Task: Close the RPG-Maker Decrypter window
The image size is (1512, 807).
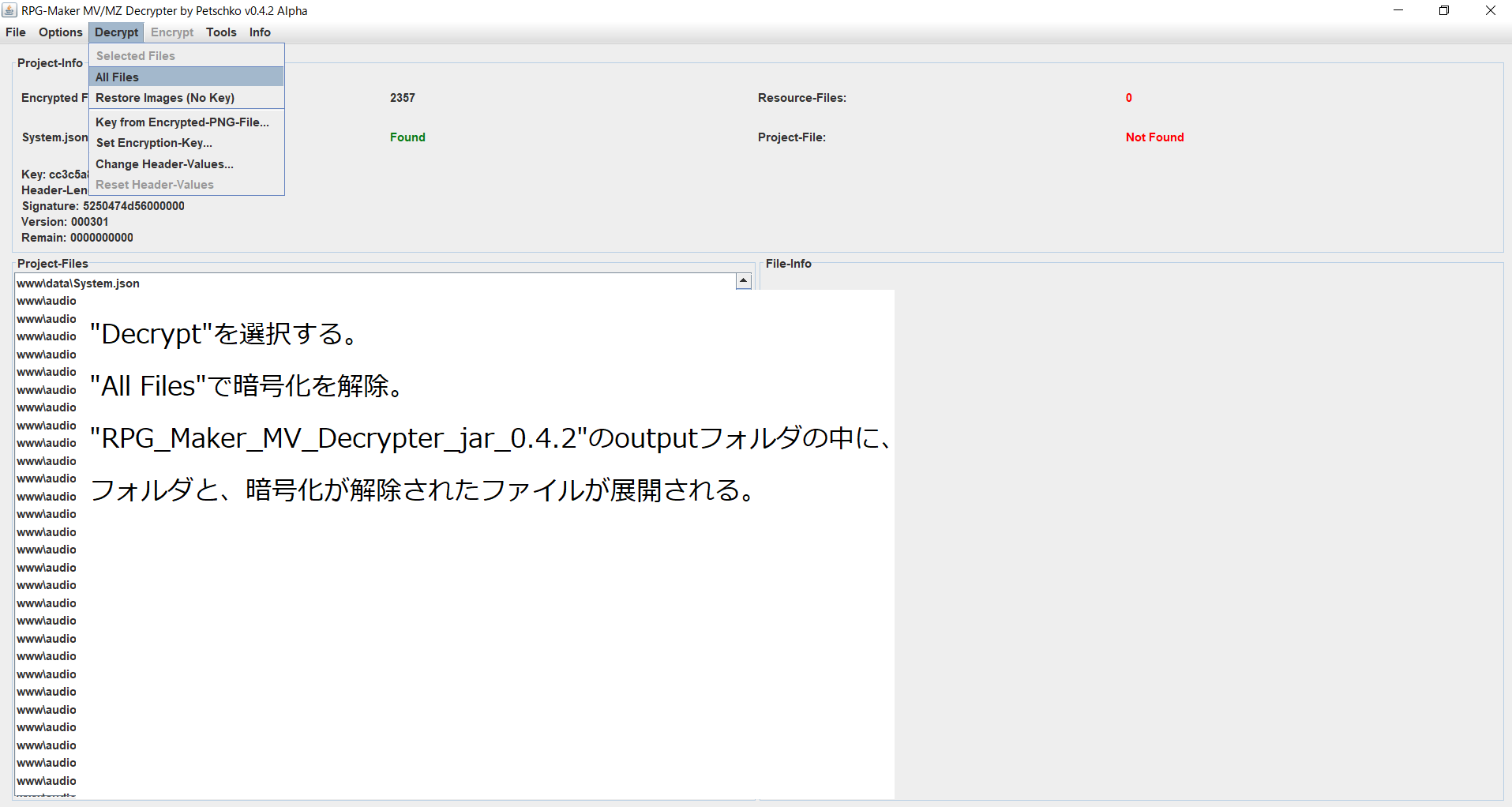Action: (x=1490, y=10)
